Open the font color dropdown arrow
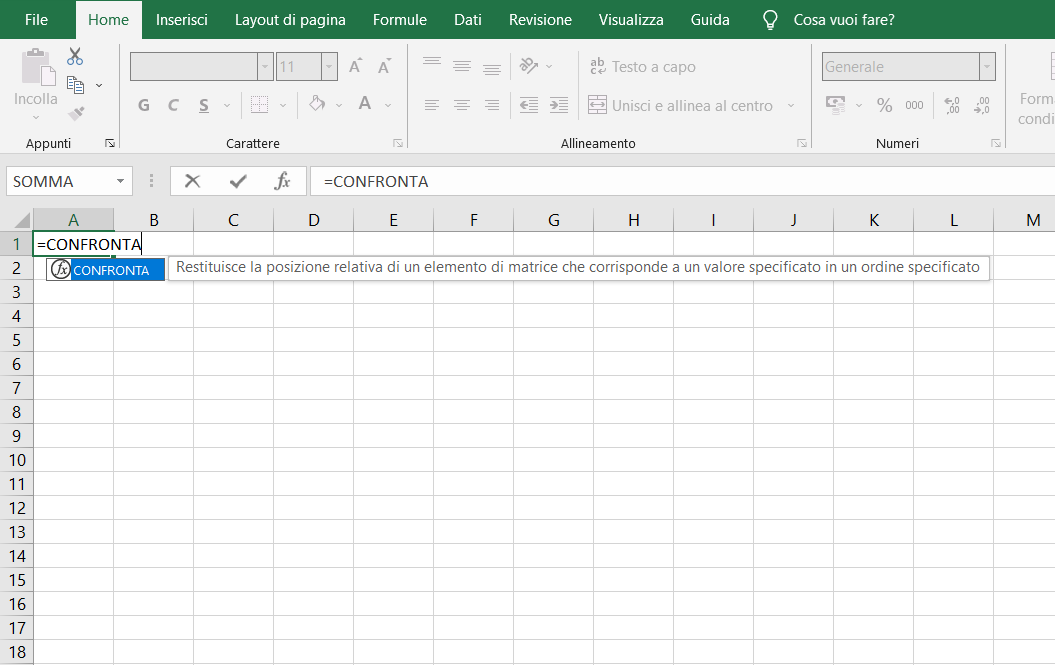1055x665 pixels. (388, 105)
